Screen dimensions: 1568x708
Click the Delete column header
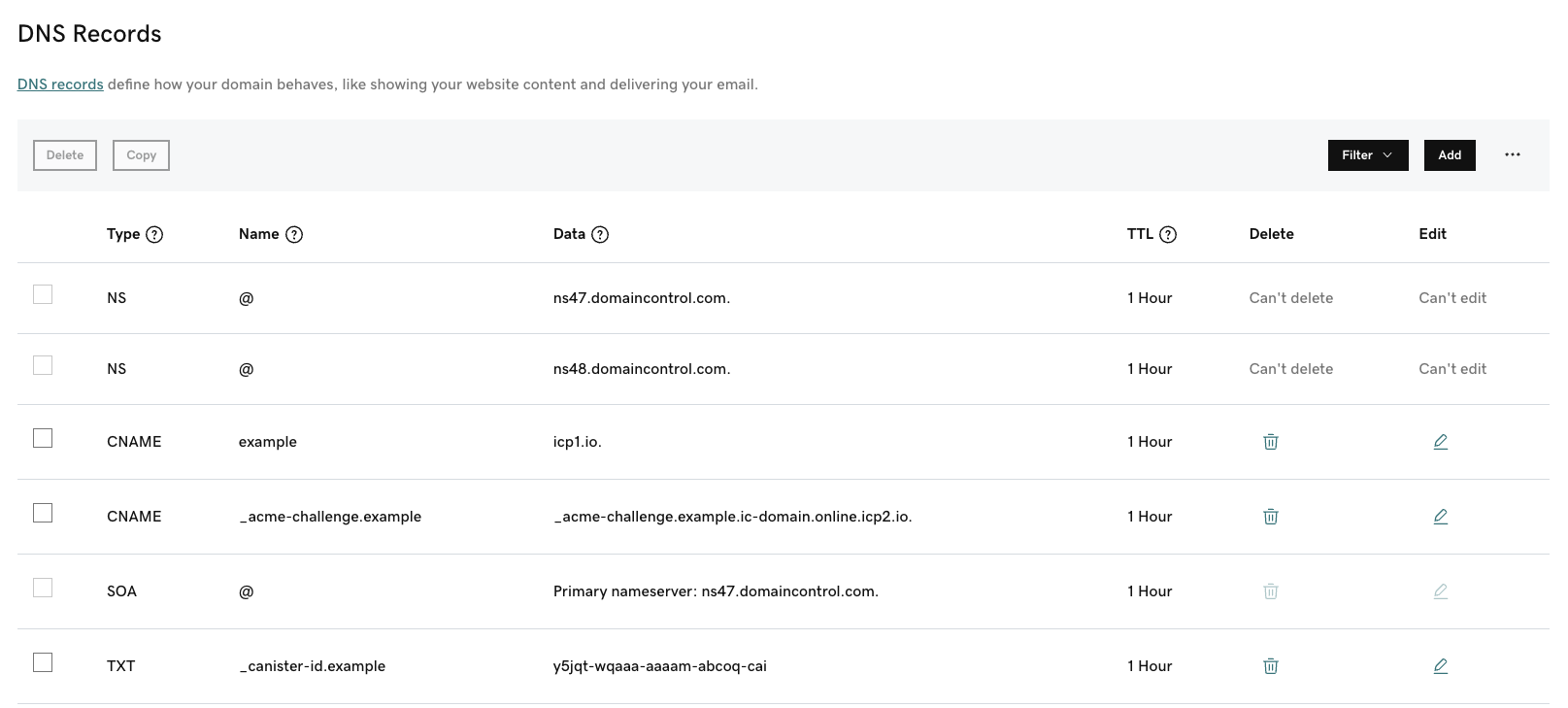pyautogui.click(x=1272, y=234)
